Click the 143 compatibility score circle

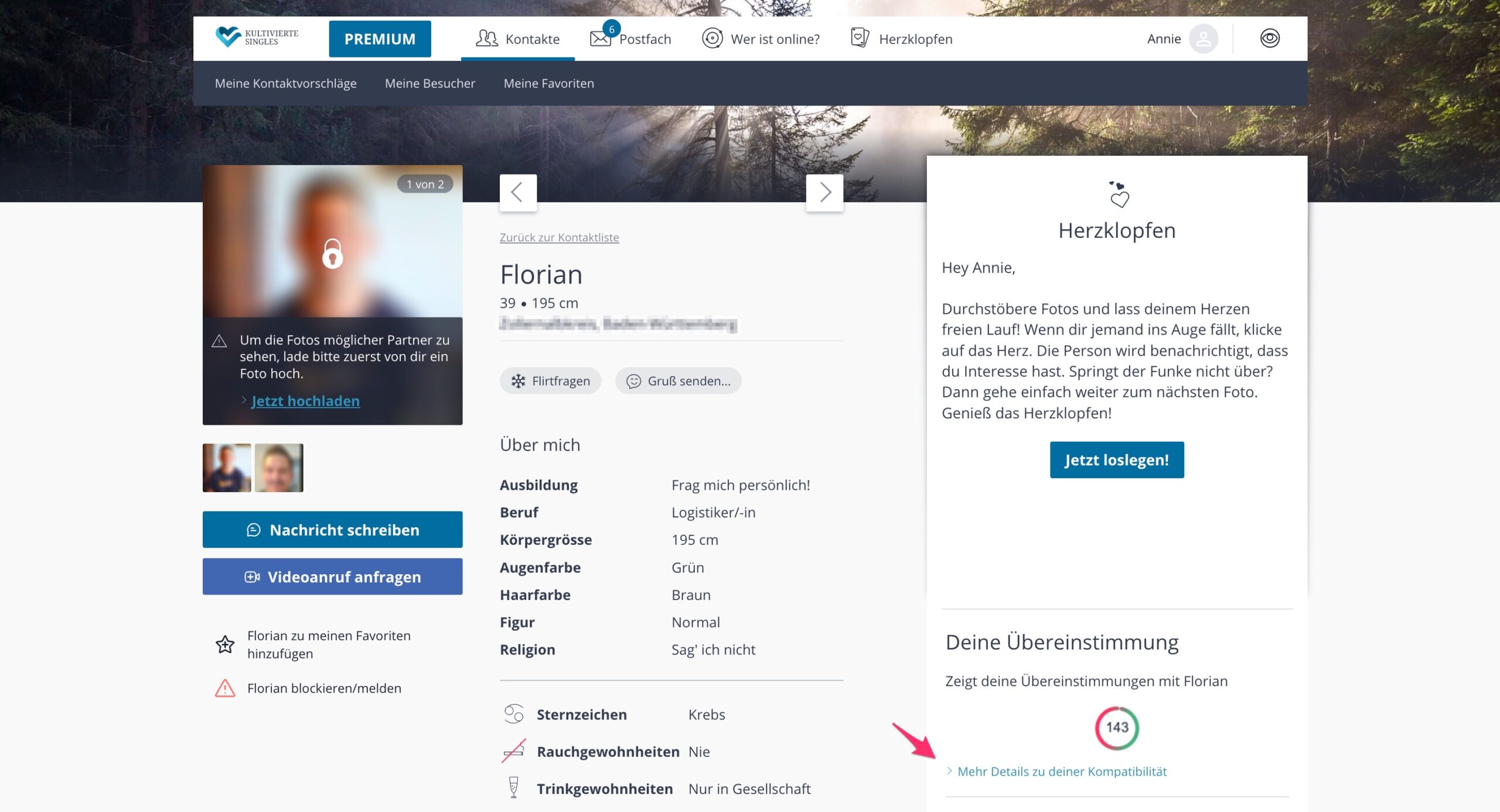coord(1117,728)
